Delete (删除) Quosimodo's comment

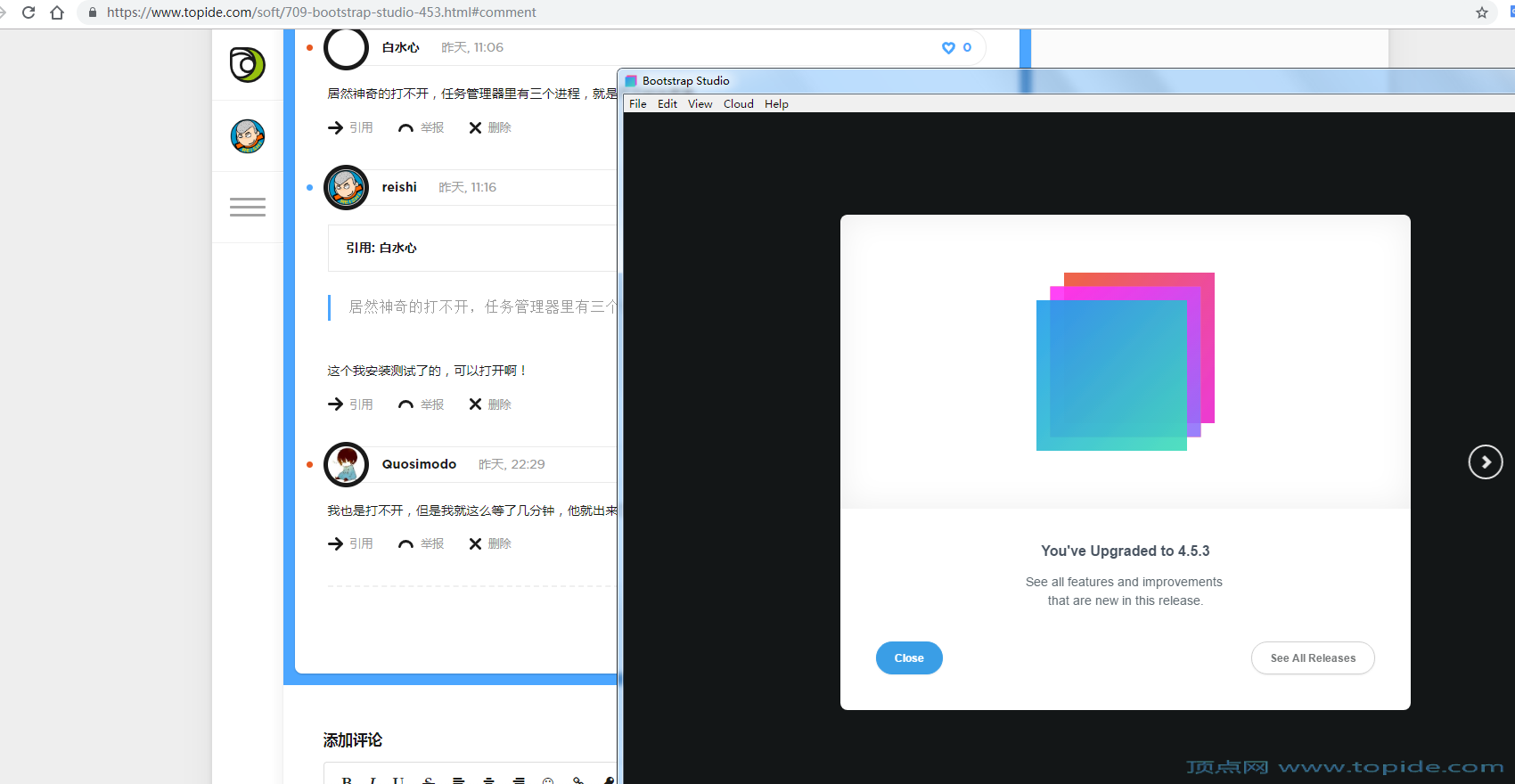[x=490, y=543]
